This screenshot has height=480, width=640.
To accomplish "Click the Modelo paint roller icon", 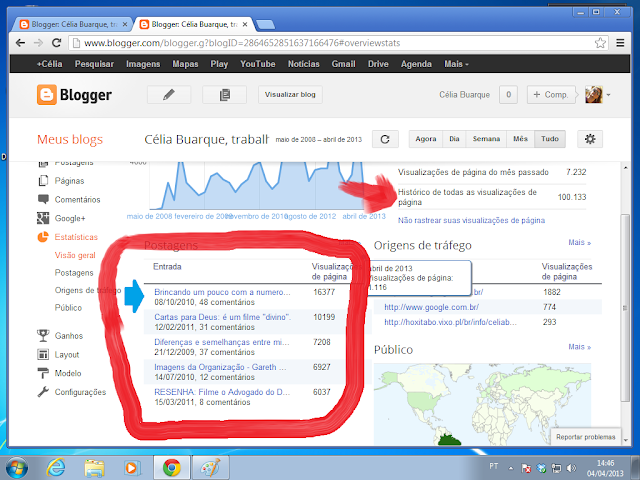I will click(x=43, y=373).
